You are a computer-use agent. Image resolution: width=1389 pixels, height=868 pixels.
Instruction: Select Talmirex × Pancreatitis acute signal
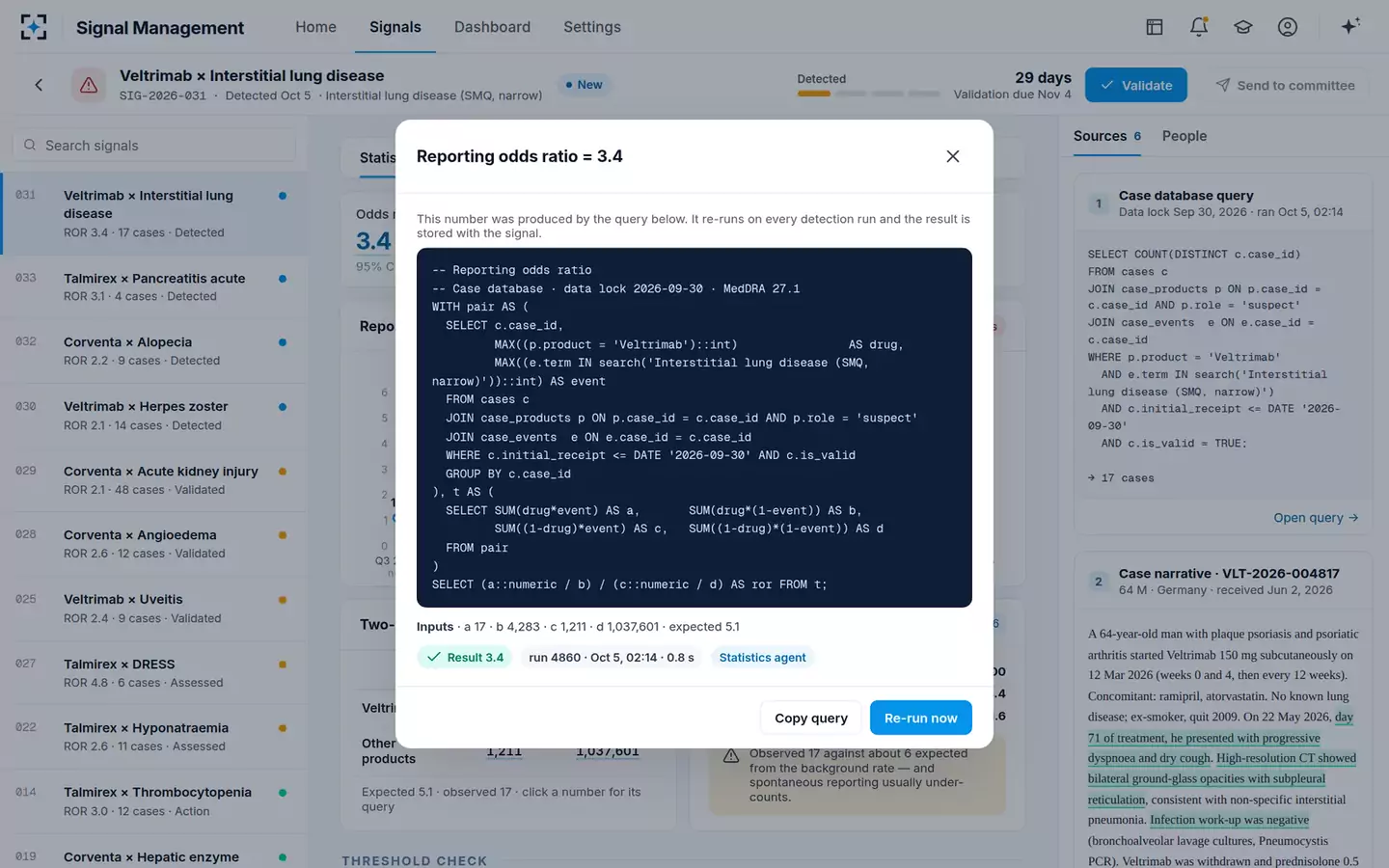pyautogui.click(x=154, y=287)
